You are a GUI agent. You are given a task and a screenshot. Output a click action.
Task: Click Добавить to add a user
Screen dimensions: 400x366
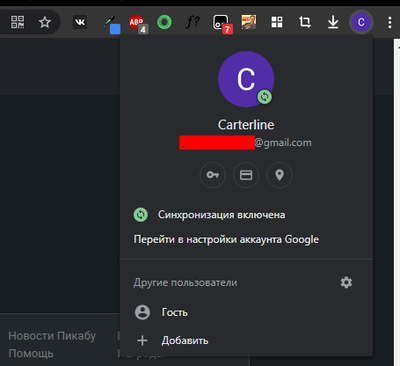click(x=246, y=341)
